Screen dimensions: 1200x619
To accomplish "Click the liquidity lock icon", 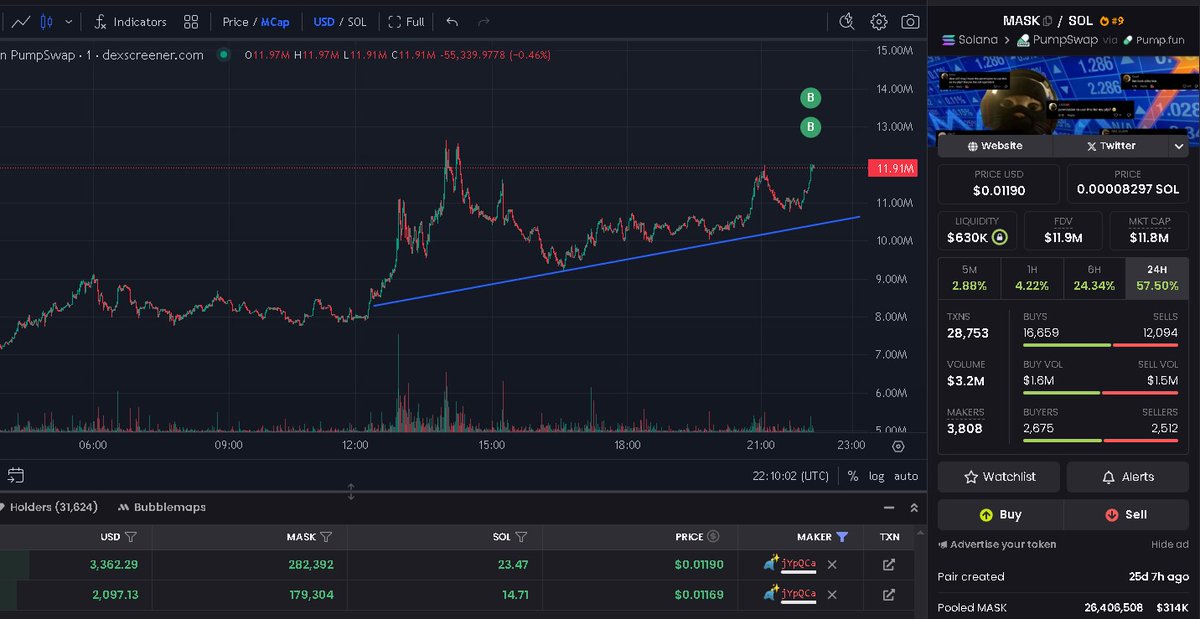I will 999,238.
